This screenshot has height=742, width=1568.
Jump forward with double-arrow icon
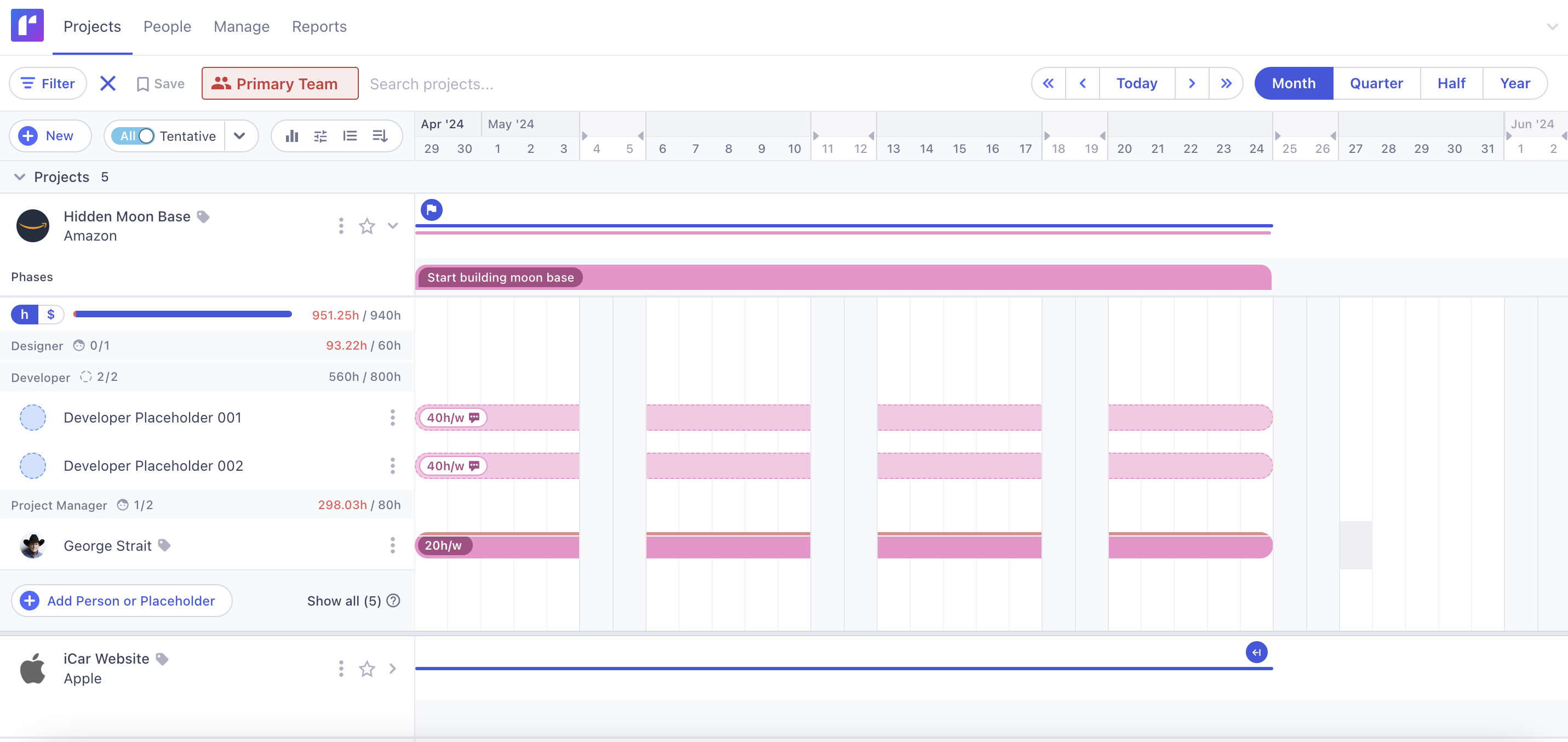pyautogui.click(x=1226, y=83)
